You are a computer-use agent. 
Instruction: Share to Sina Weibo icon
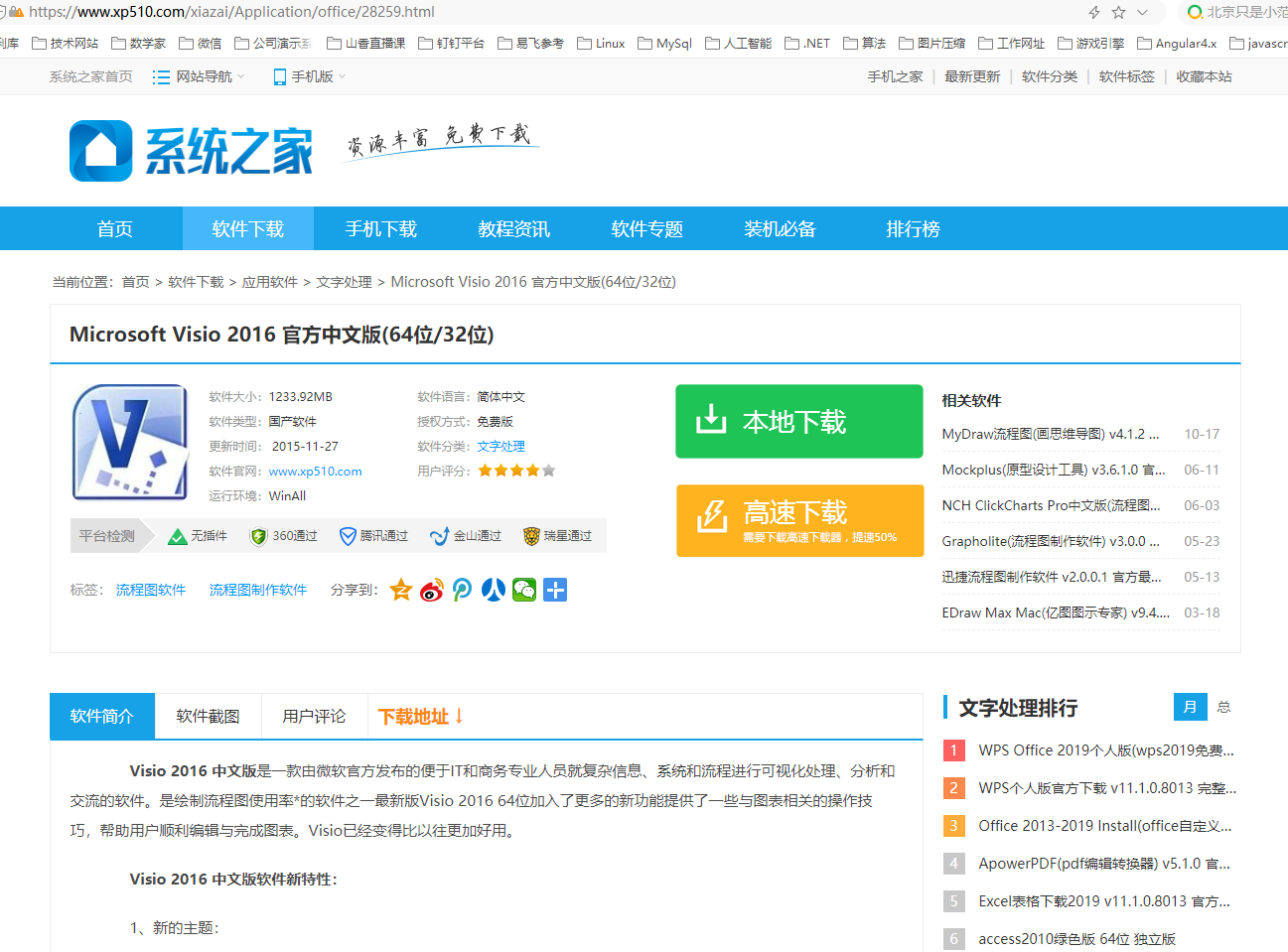432,590
